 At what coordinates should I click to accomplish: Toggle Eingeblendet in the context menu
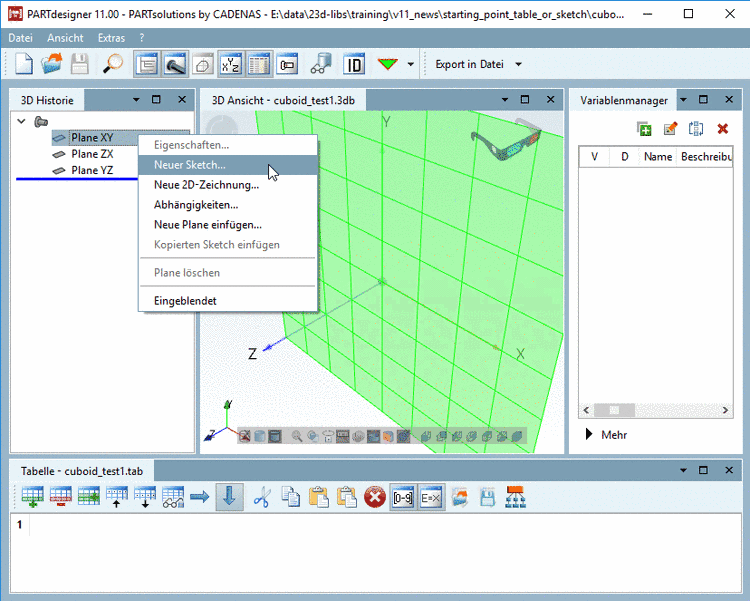228,301
